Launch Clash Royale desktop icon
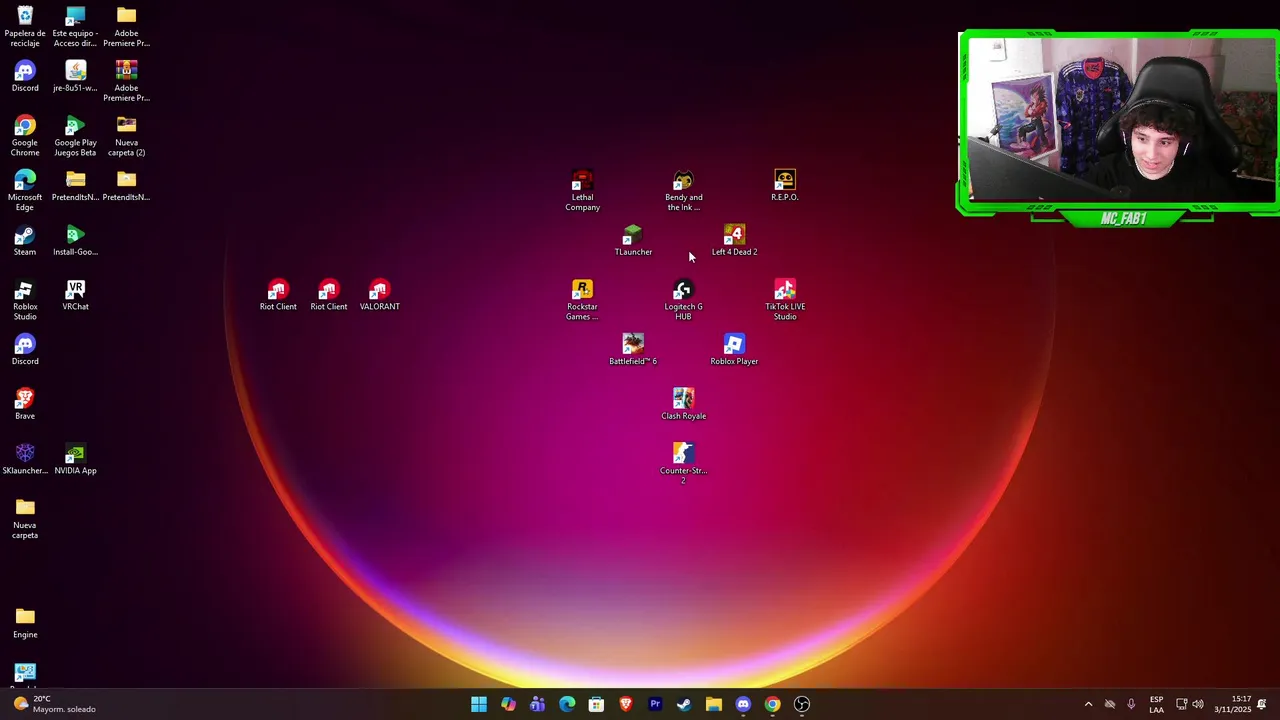The image size is (1280, 720). click(x=684, y=404)
